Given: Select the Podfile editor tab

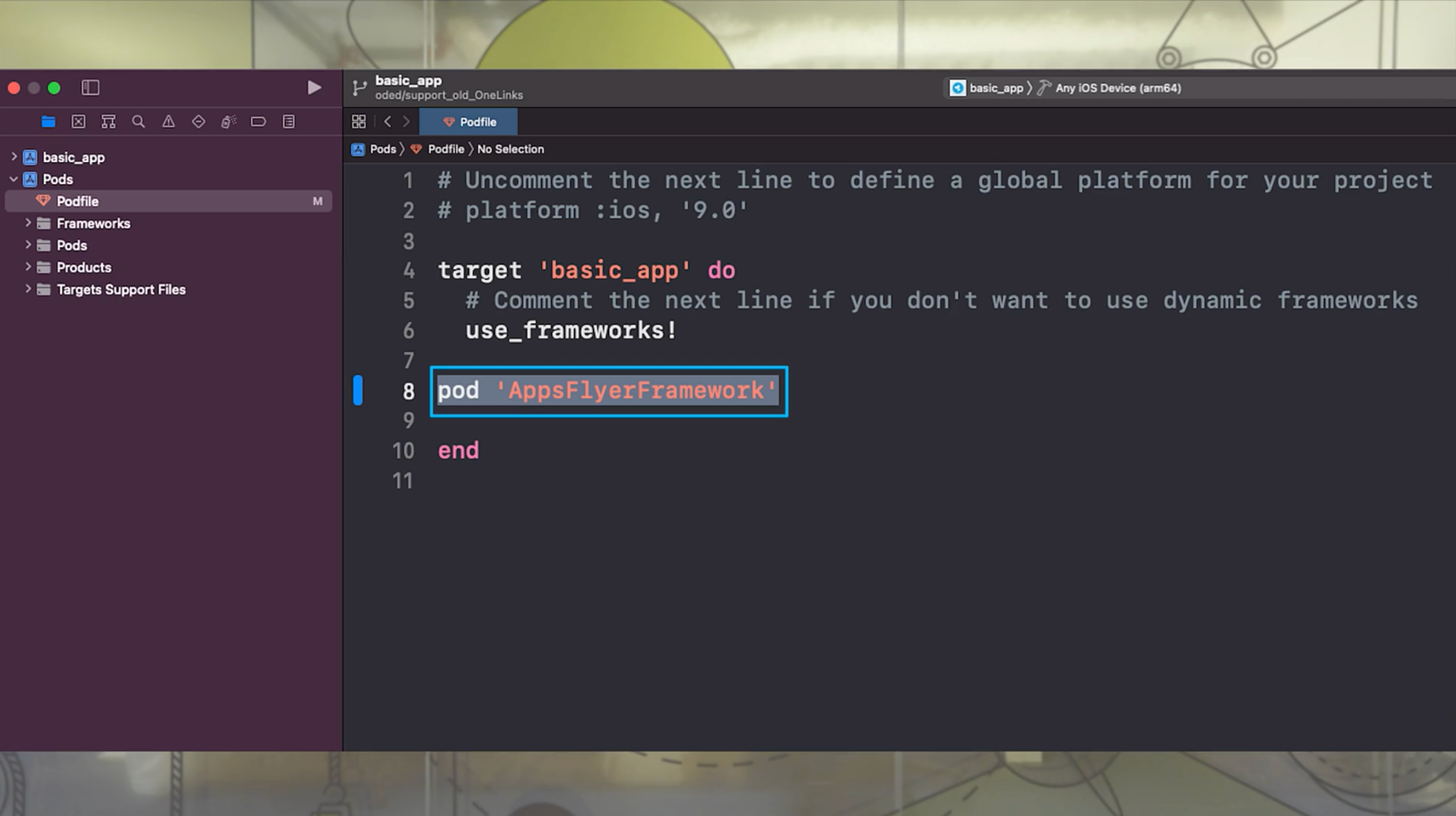Looking at the screenshot, I should tap(469, 122).
